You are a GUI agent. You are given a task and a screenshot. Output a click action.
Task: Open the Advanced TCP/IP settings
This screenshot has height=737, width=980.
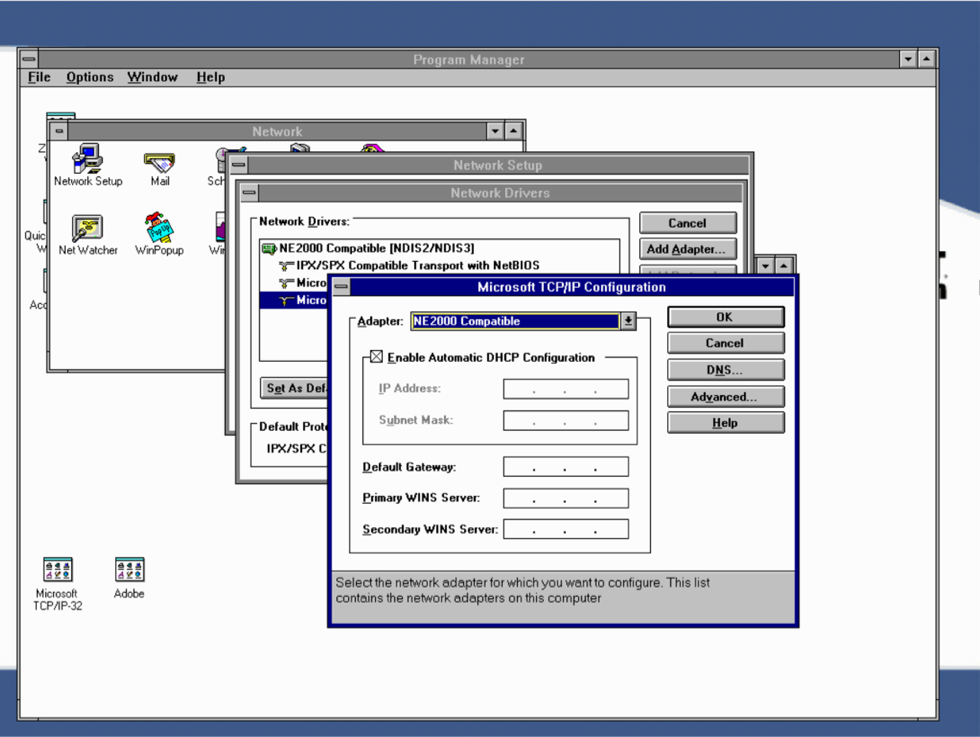[726, 397]
